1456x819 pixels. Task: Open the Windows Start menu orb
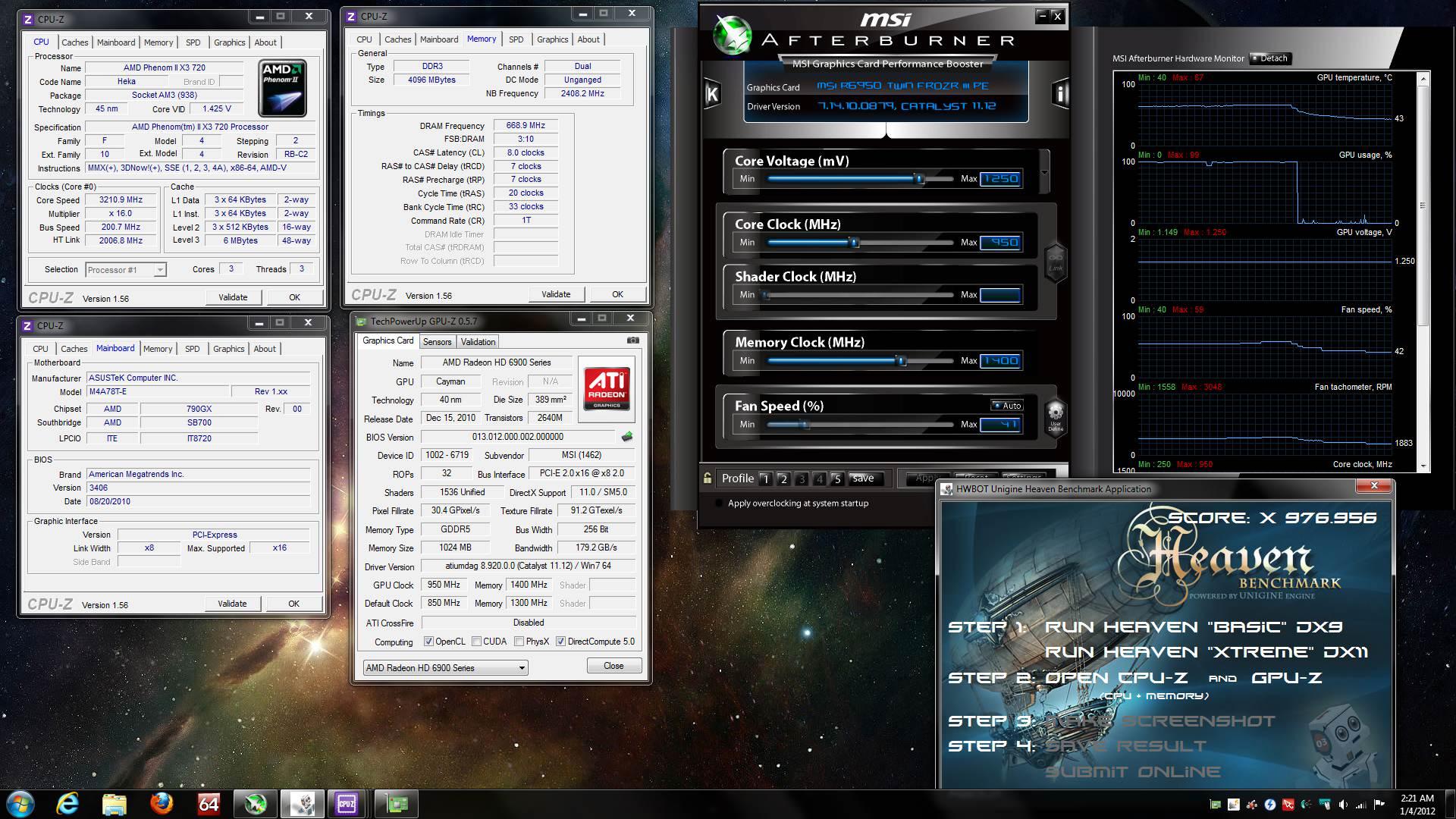[x=20, y=804]
